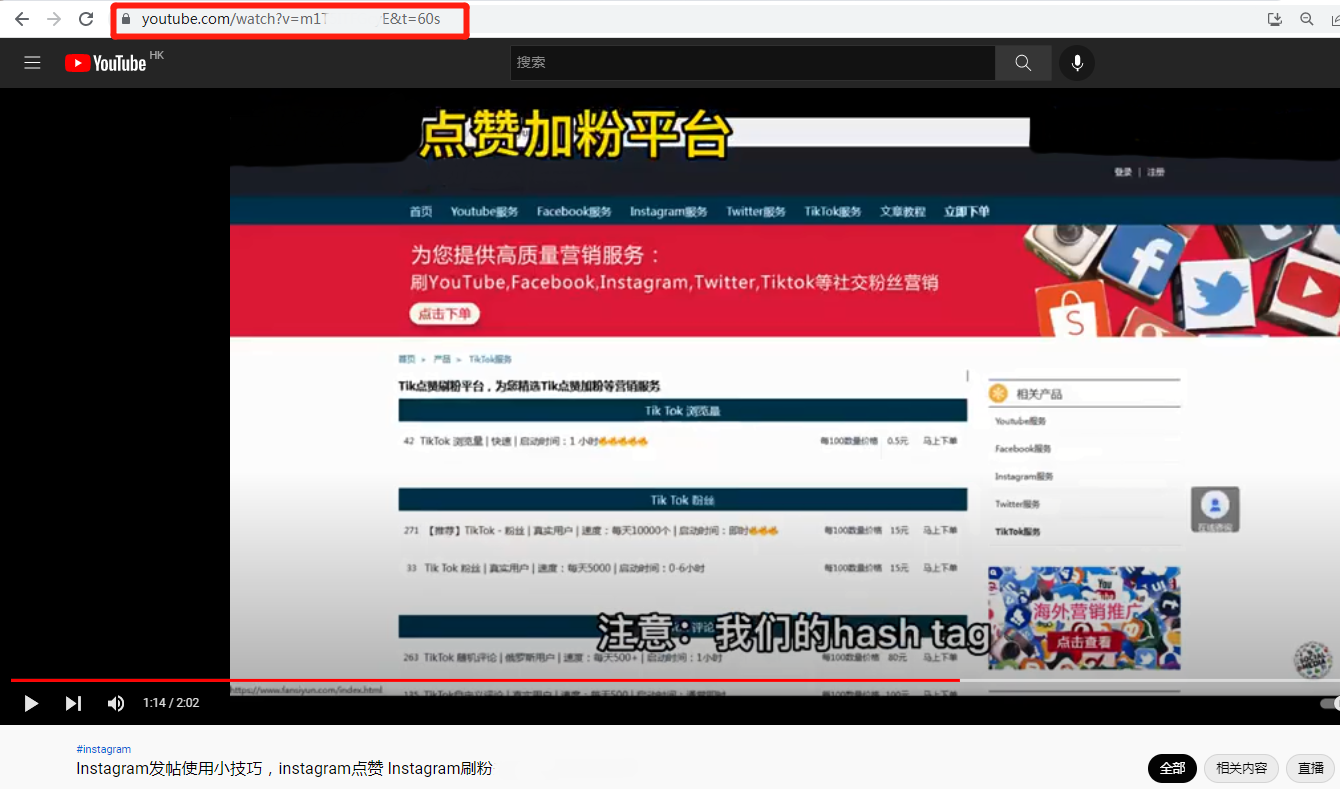The width and height of the screenshot is (1340, 789).
Task: Click the YouTube logo to go home
Action: [x=107, y=63]
